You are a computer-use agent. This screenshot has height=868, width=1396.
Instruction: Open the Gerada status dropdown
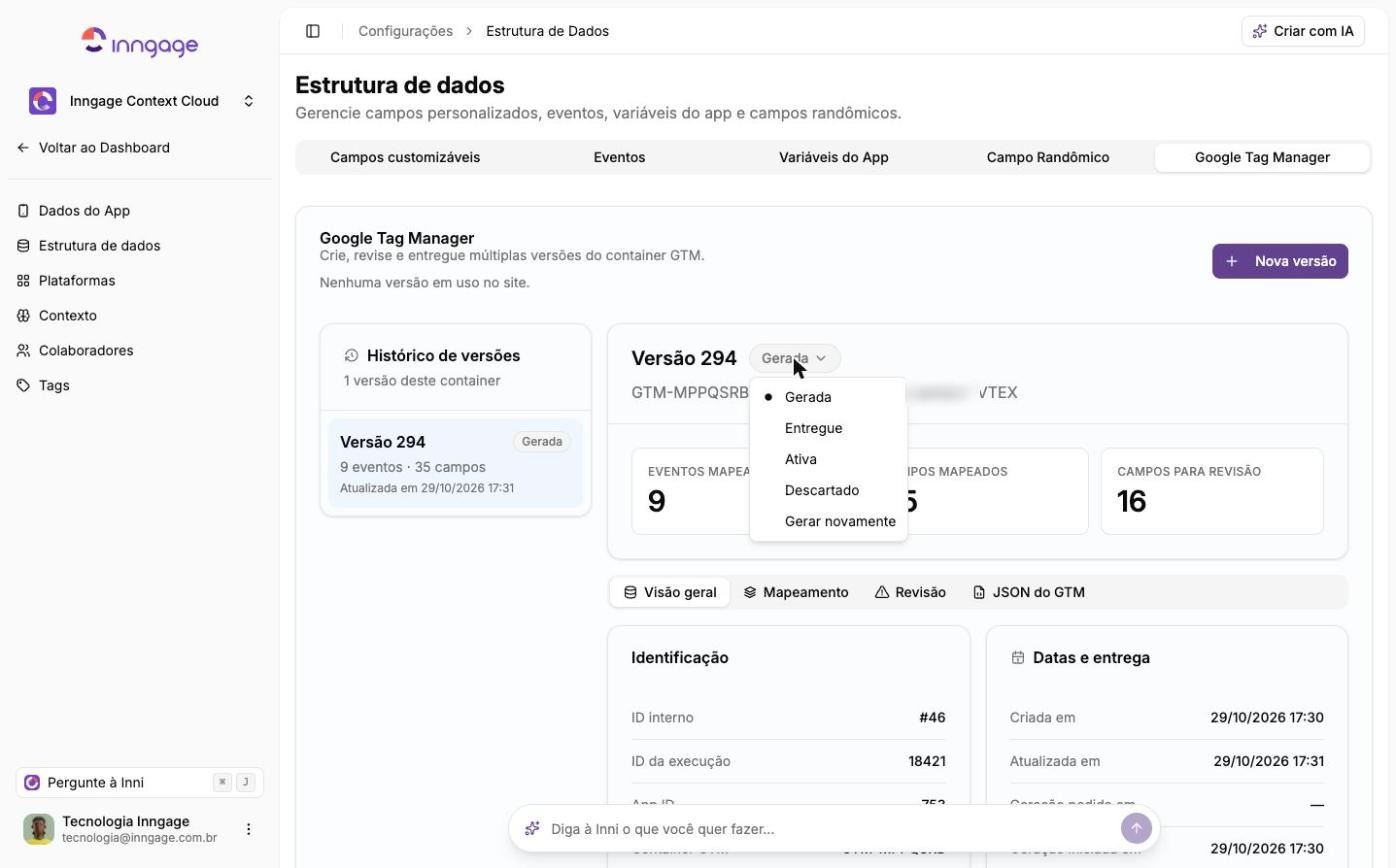tap(795, 358)
